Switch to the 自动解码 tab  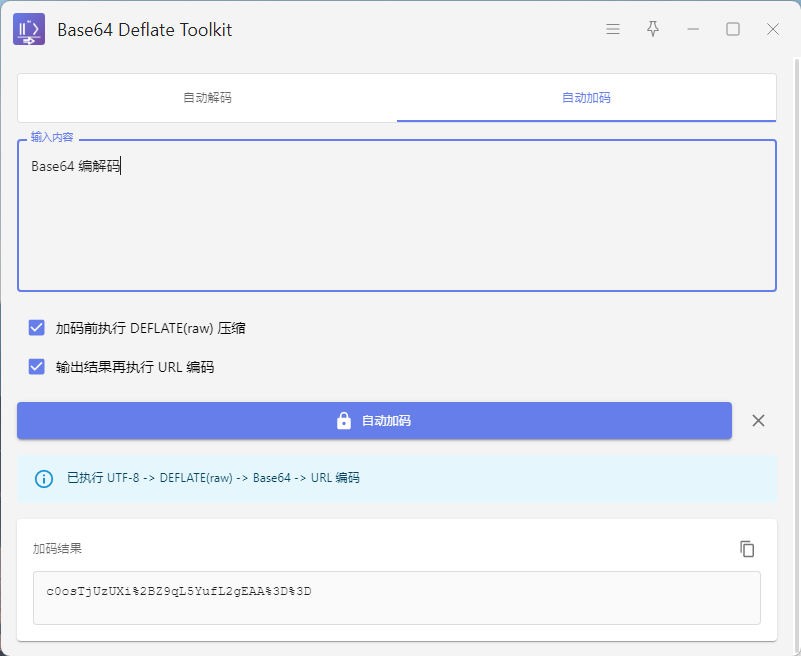coord(207,98)
